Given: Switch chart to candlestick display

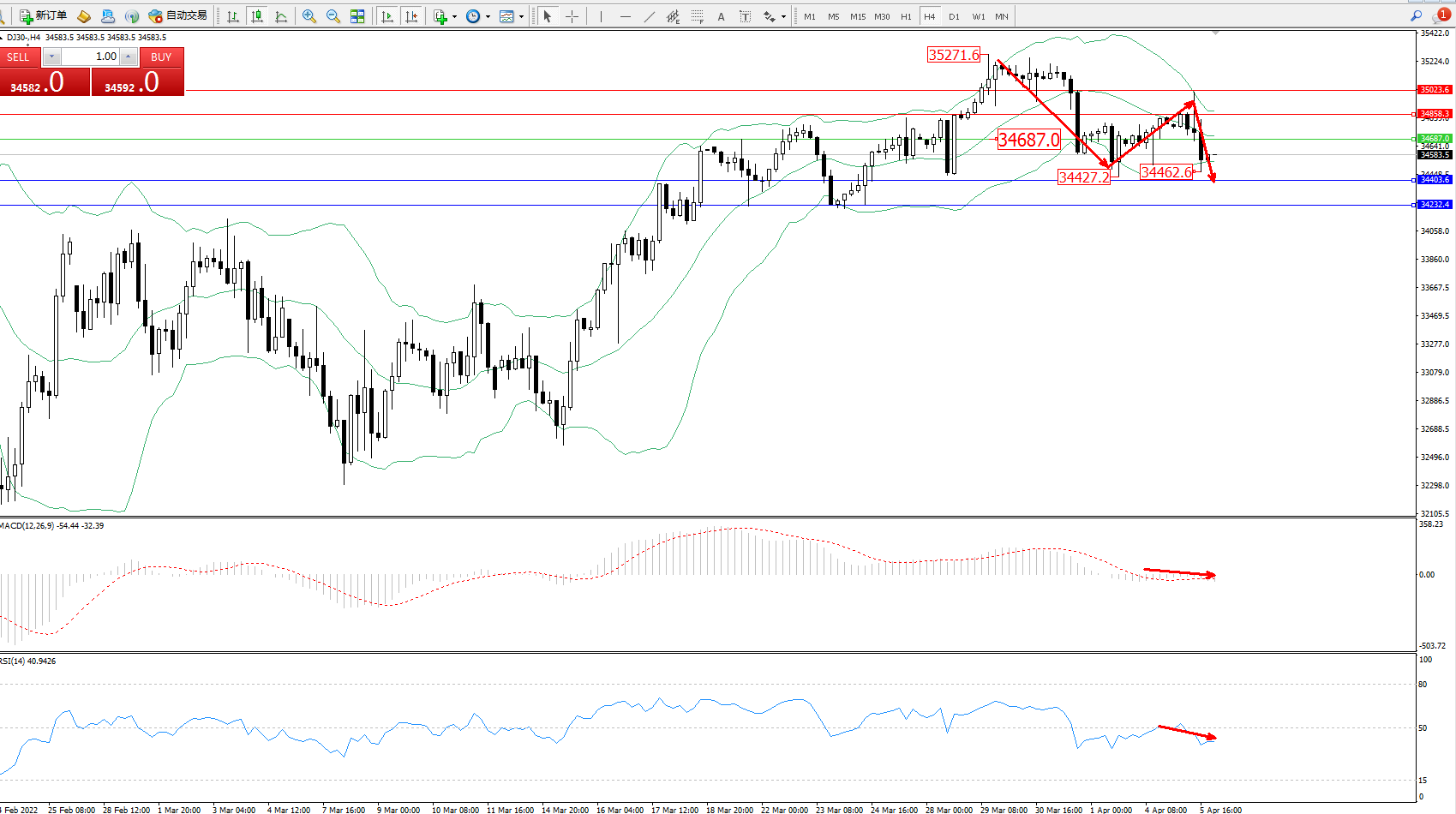Looking at the screenshot, I should coord(256,16).
